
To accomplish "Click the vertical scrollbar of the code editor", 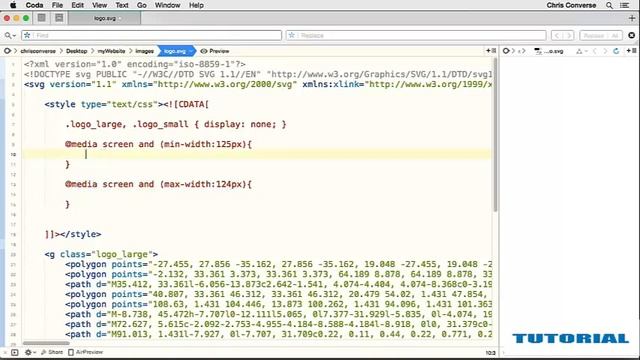I will pos(495,135).
